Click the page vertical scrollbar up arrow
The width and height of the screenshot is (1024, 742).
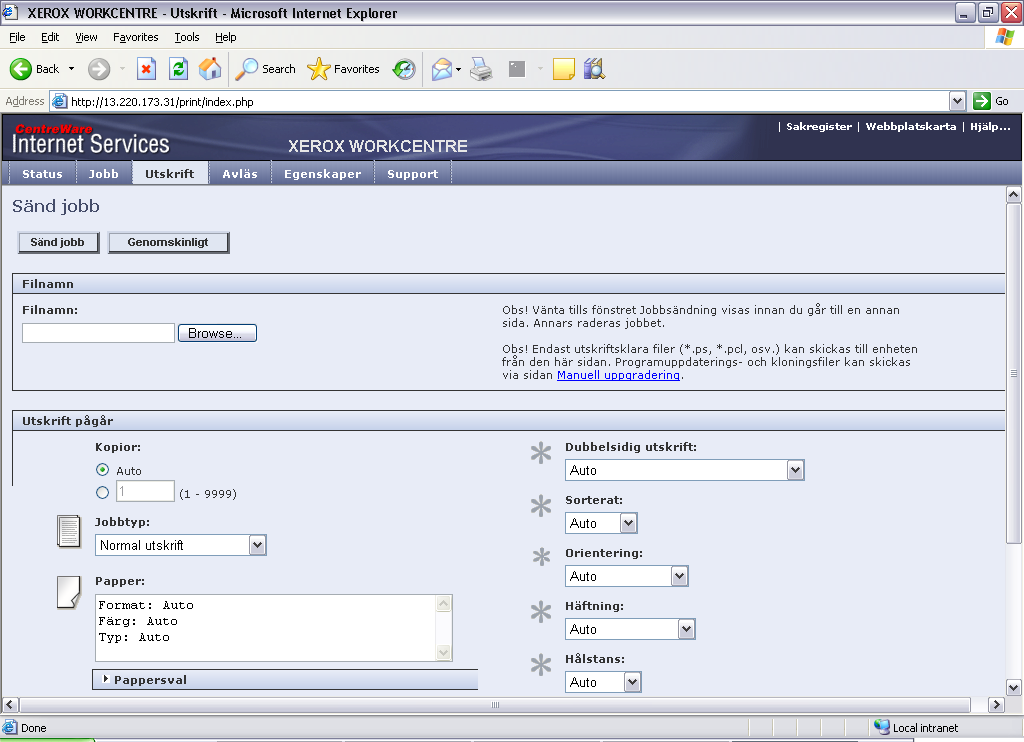(x=1014, y=194)
